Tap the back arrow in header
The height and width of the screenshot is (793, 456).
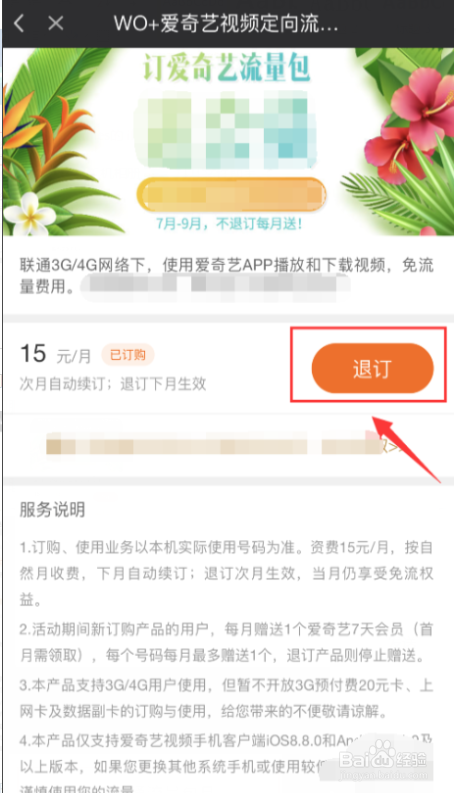pos(19,23)
